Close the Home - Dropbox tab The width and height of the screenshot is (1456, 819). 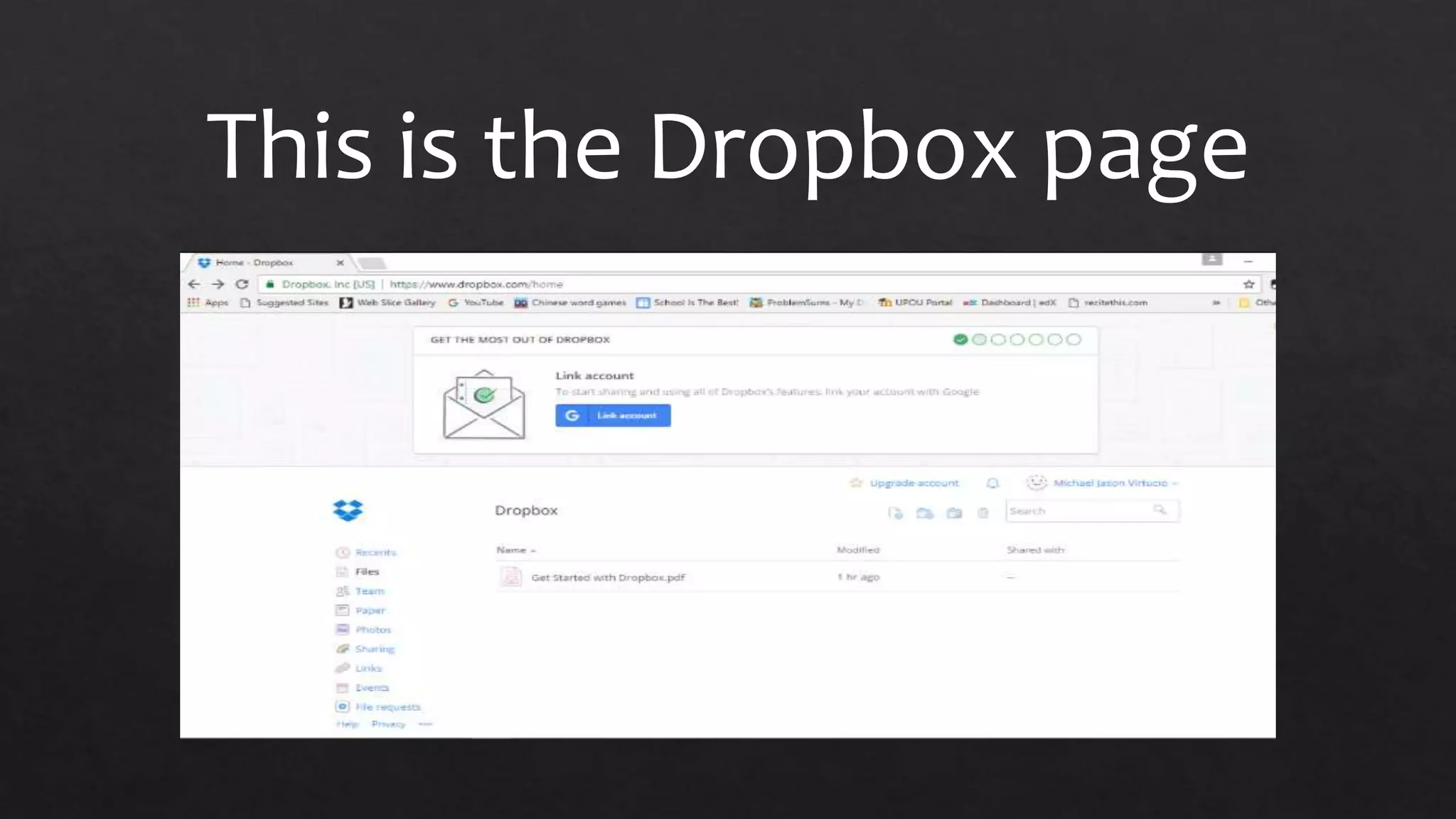pyautogui.click(x=340, y=263)
